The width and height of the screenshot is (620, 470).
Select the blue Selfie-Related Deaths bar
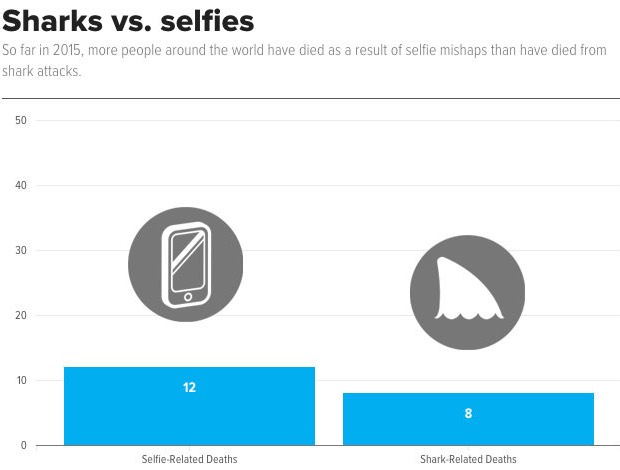click(189, 406)
